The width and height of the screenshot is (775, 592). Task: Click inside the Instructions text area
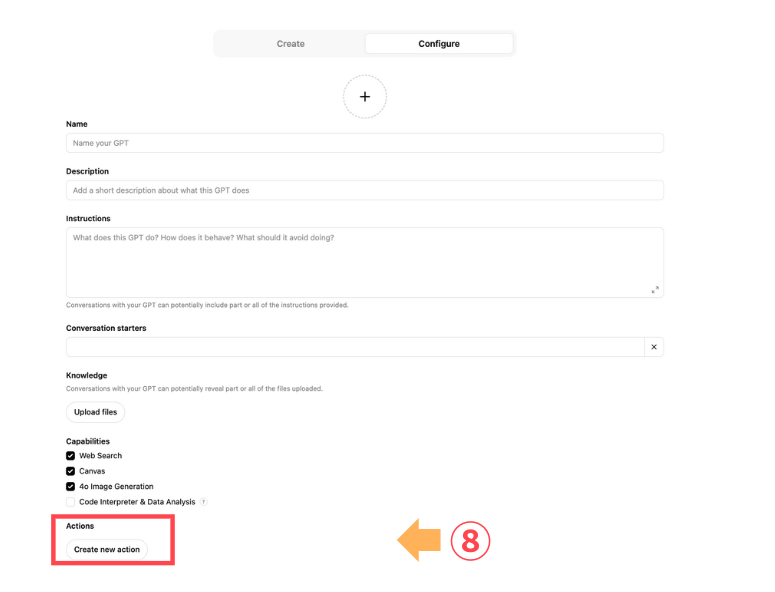pyautogui.click(x=365, y=262)
